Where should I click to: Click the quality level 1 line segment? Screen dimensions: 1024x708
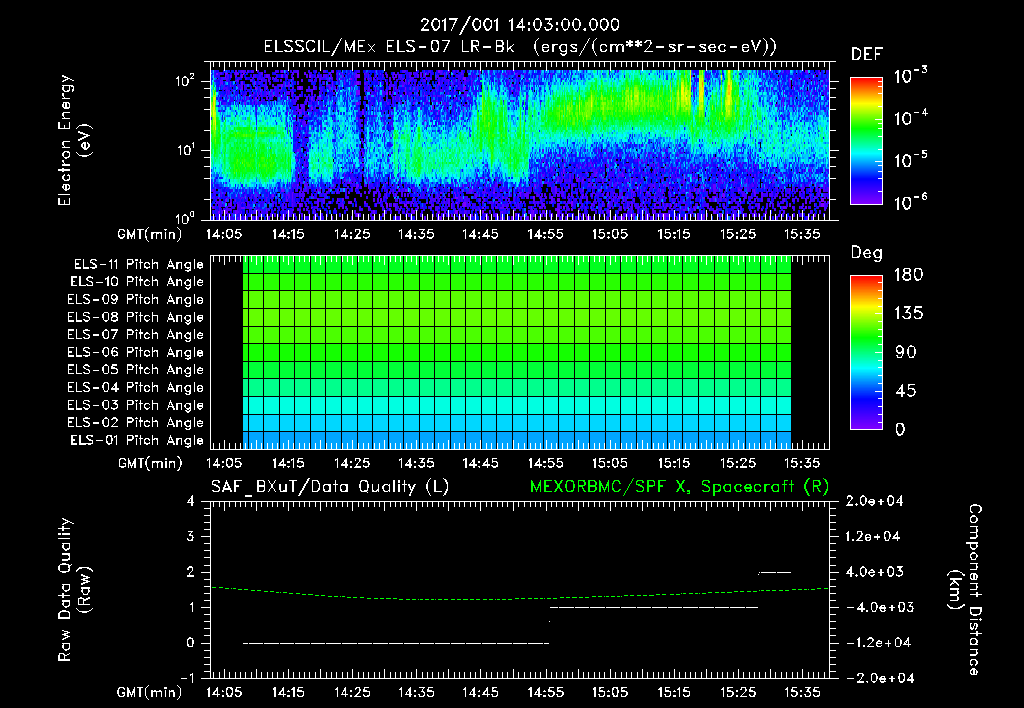[654, 607]
